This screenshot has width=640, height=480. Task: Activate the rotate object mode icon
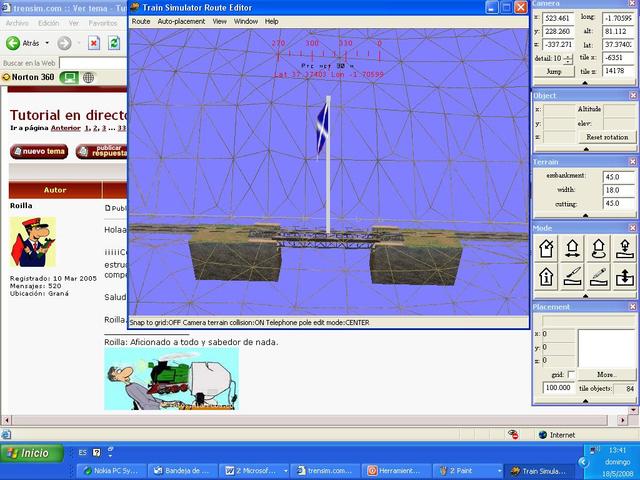(598, 248)
